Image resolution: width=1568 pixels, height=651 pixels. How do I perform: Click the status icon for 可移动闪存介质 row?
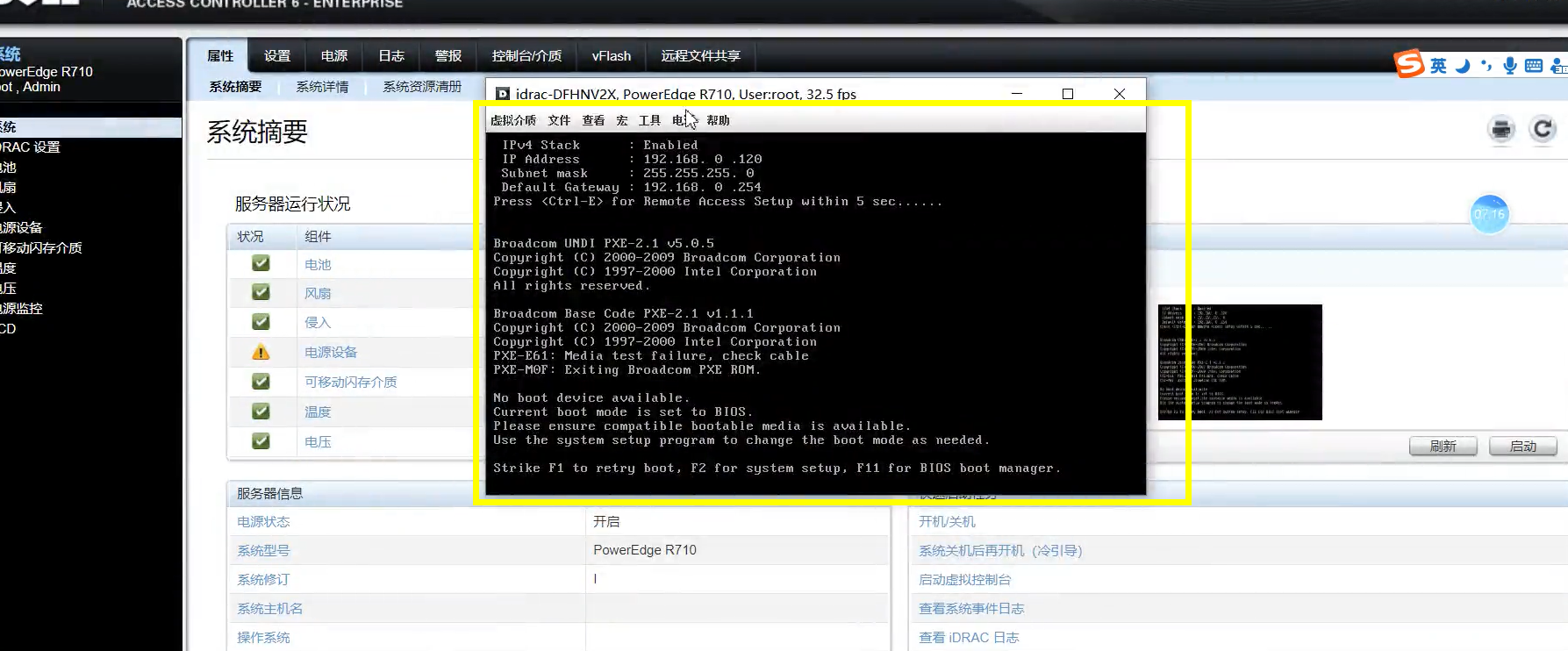pyautogui.click(x=261, y=382)
